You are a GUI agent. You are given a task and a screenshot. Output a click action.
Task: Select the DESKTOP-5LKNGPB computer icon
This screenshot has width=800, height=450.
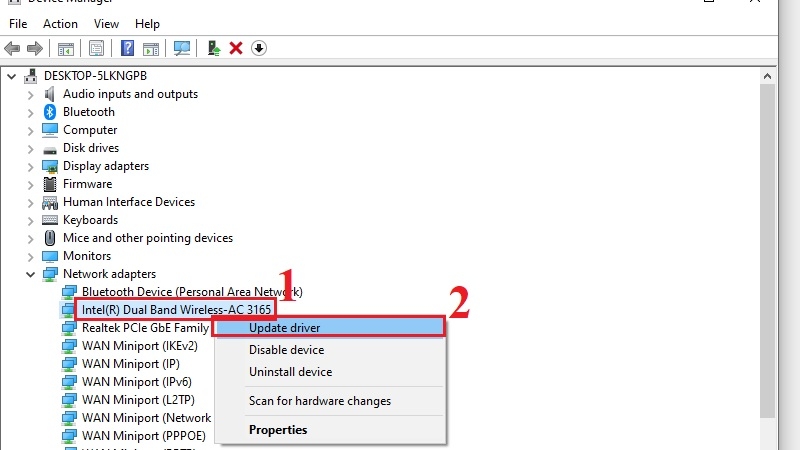(x=31, y=76)
